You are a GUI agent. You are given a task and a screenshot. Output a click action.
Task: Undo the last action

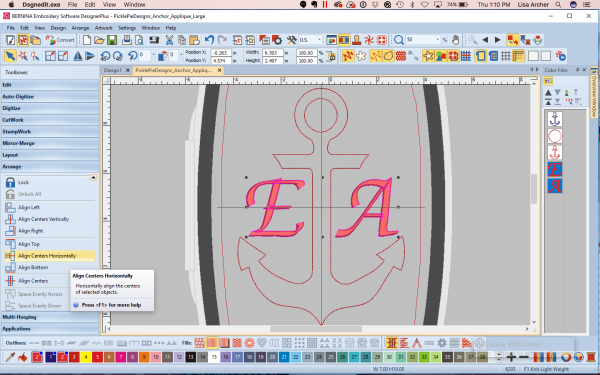click(x=209, y=40)
